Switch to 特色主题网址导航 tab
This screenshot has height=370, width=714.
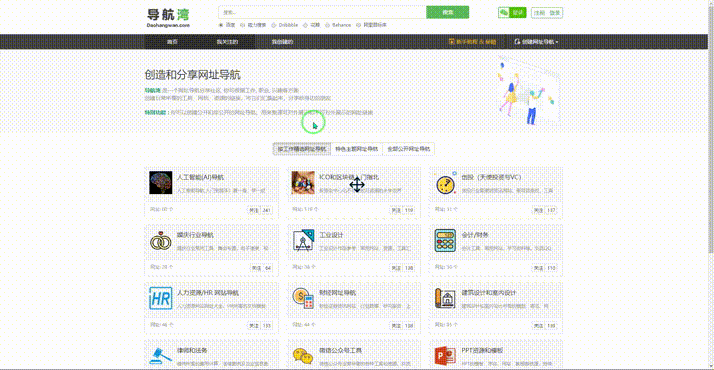tap(357, 149)
